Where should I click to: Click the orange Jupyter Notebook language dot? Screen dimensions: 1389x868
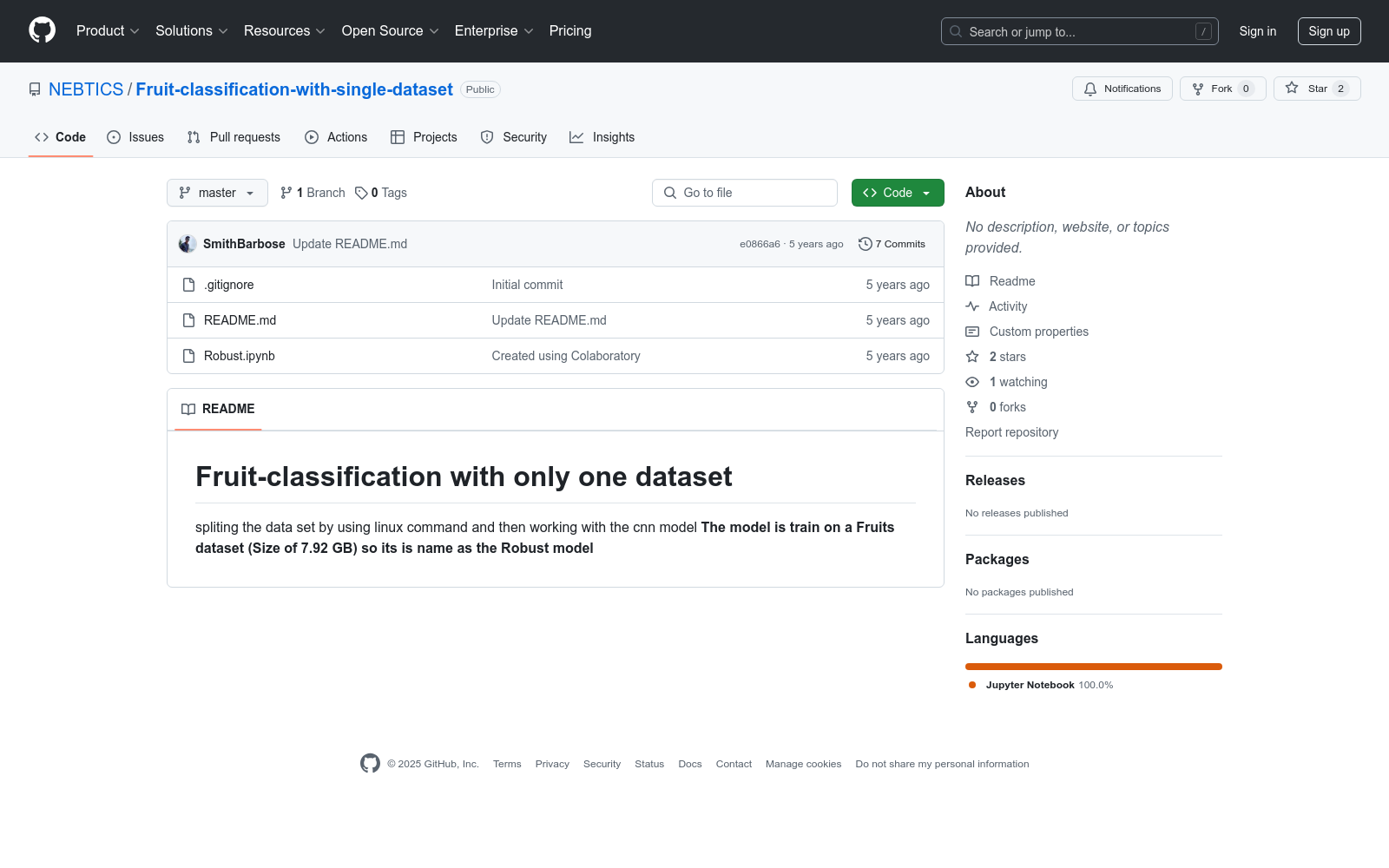(x=972, y=685)
